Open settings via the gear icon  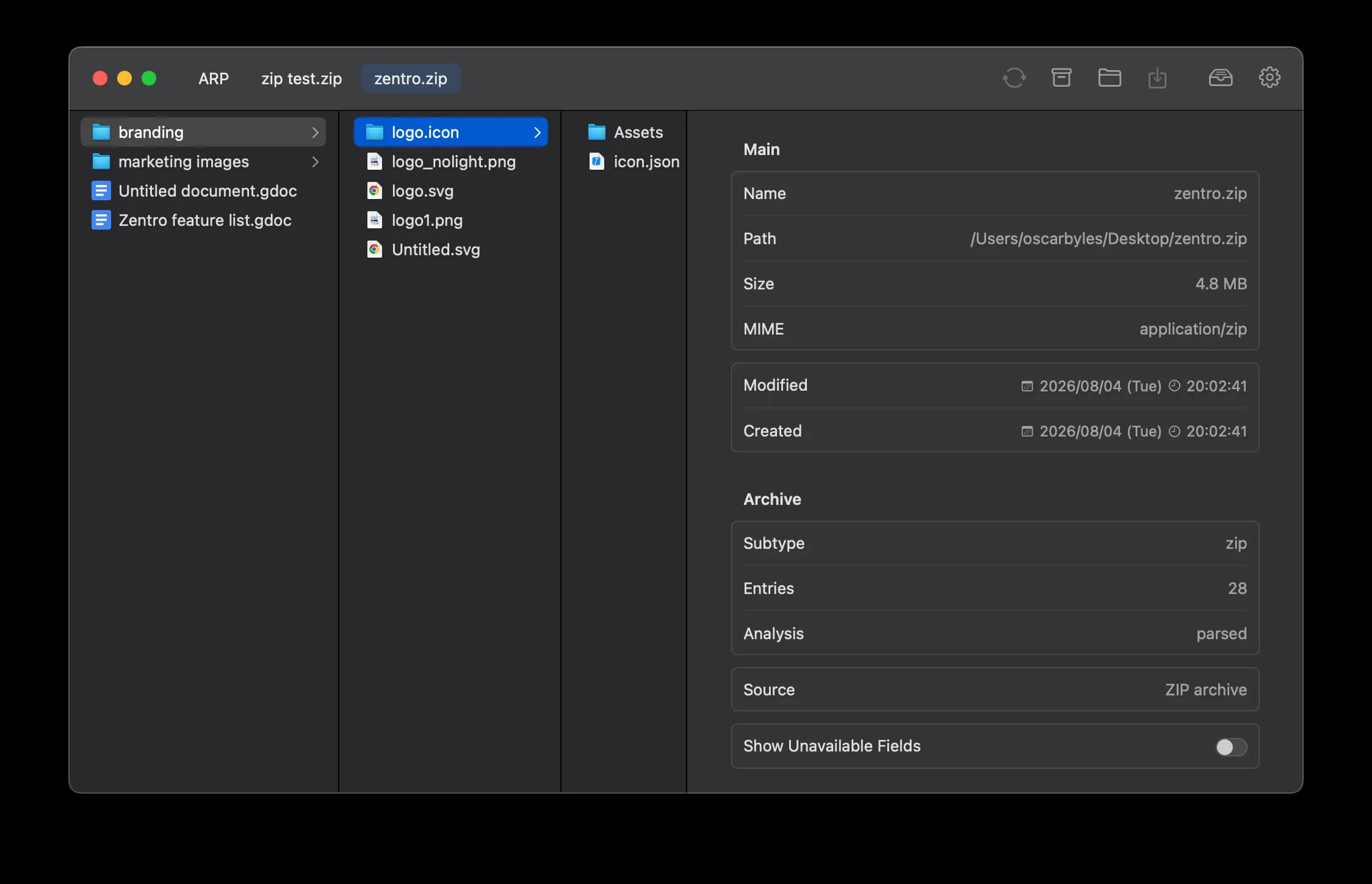click(x=1269, y=78)
